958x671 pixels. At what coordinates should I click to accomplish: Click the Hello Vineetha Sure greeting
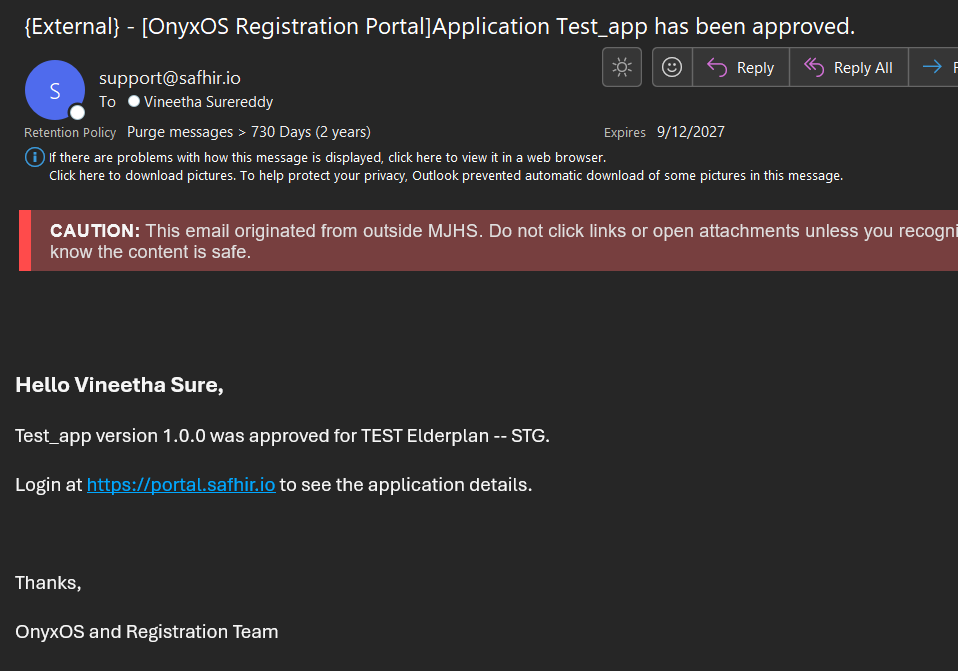tap(119, 385)
